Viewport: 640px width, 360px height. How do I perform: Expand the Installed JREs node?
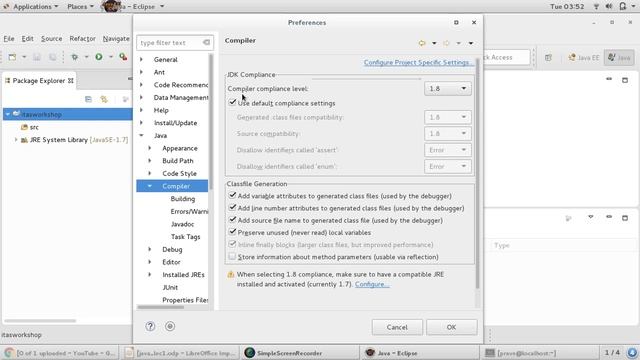click(x=150, y=275)
